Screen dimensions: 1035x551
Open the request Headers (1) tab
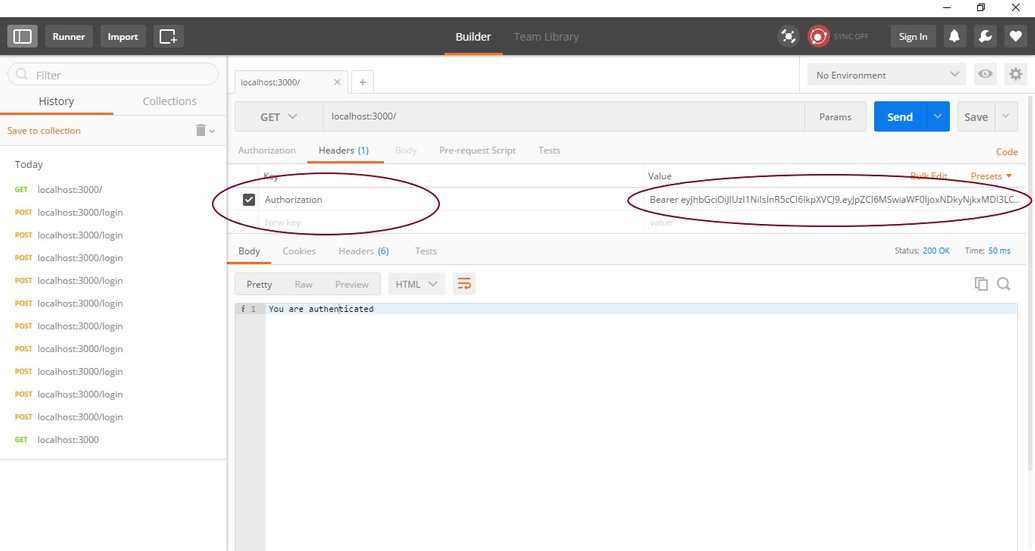(x=343, y=150)
